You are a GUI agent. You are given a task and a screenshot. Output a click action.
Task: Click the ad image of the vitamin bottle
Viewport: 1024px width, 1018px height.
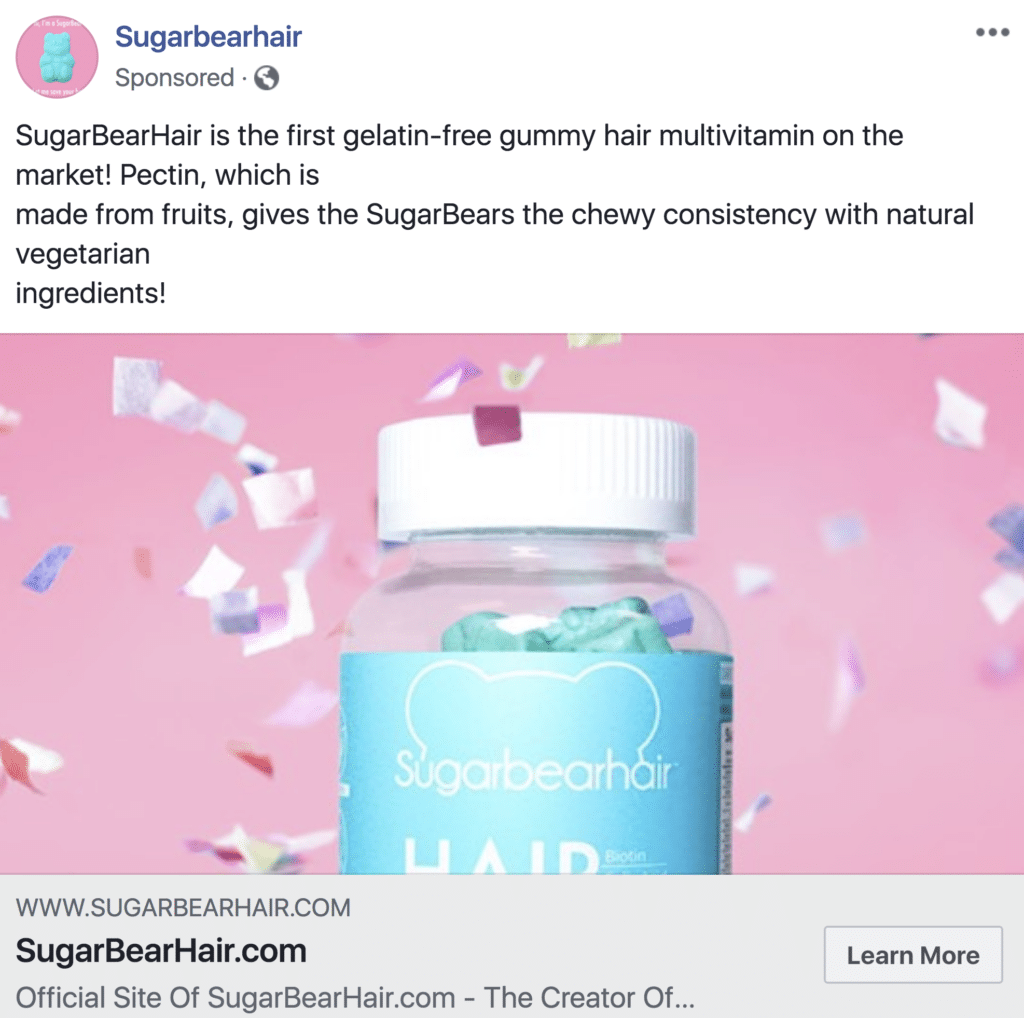pyautogui.click(x=512, y=604)
